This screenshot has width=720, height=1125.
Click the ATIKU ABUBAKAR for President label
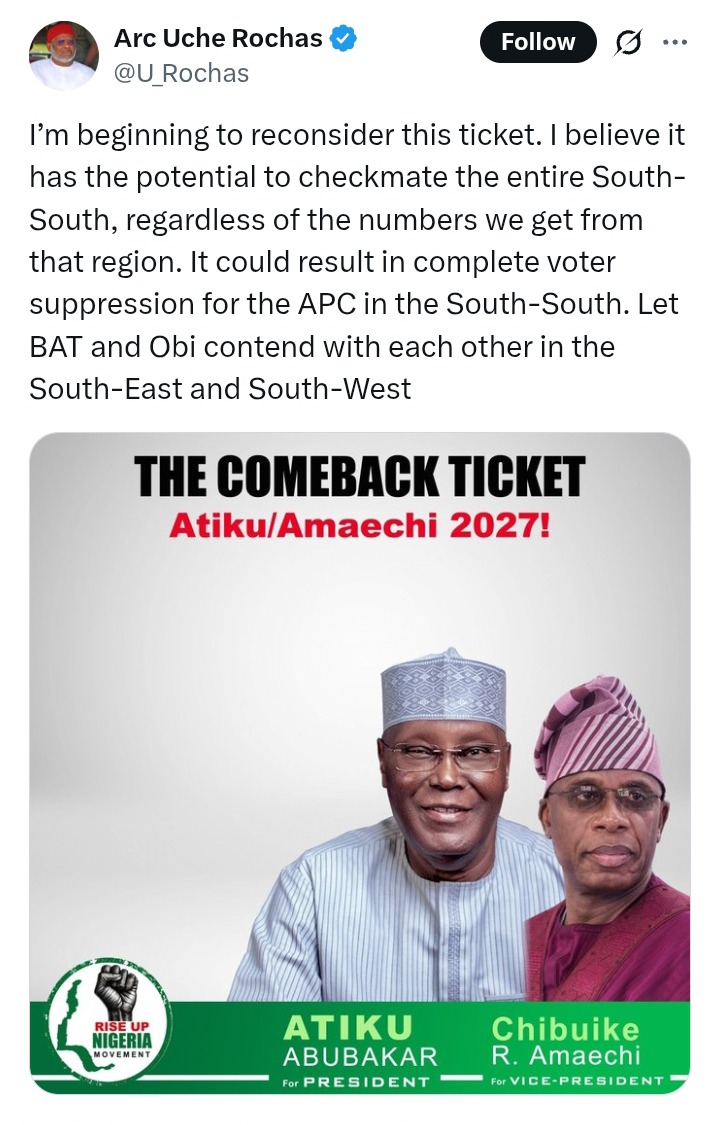(360, 1050)
